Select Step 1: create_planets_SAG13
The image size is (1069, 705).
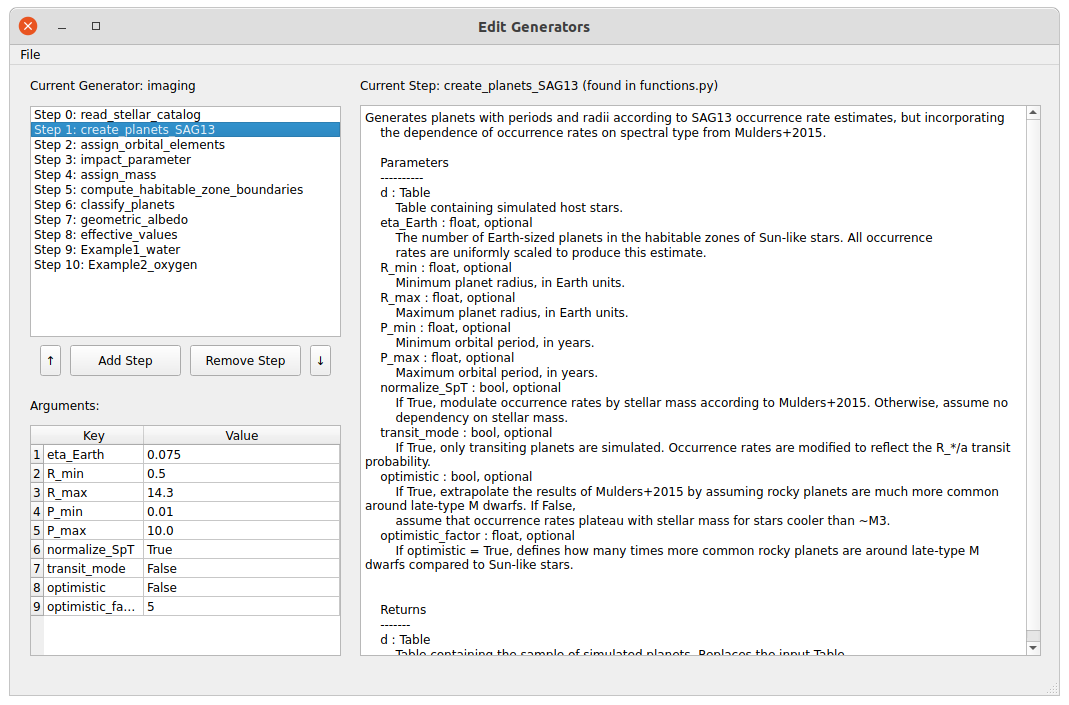[x=185, y=130]
